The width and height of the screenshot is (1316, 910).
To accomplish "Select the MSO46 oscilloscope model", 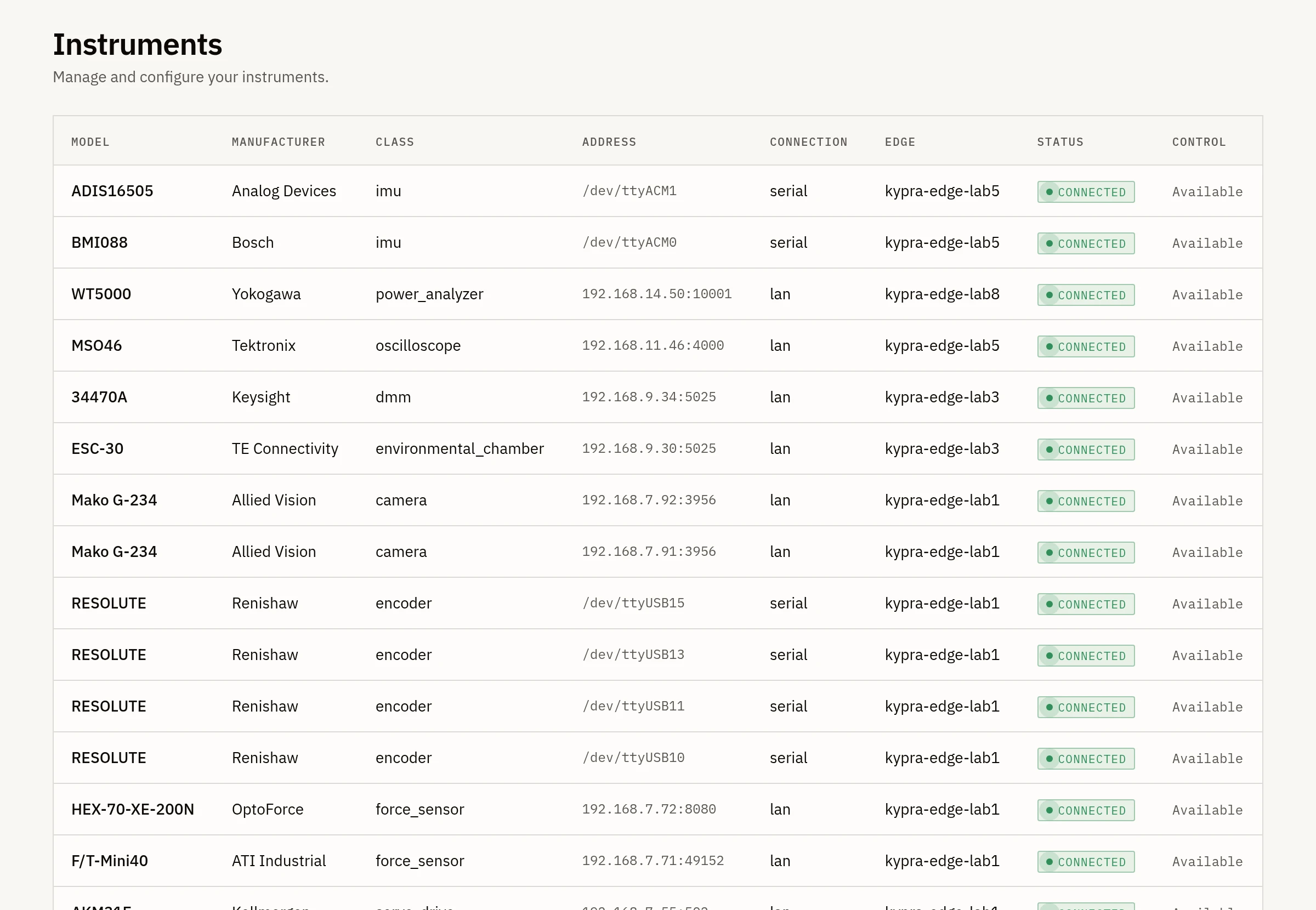I will 97,345.
